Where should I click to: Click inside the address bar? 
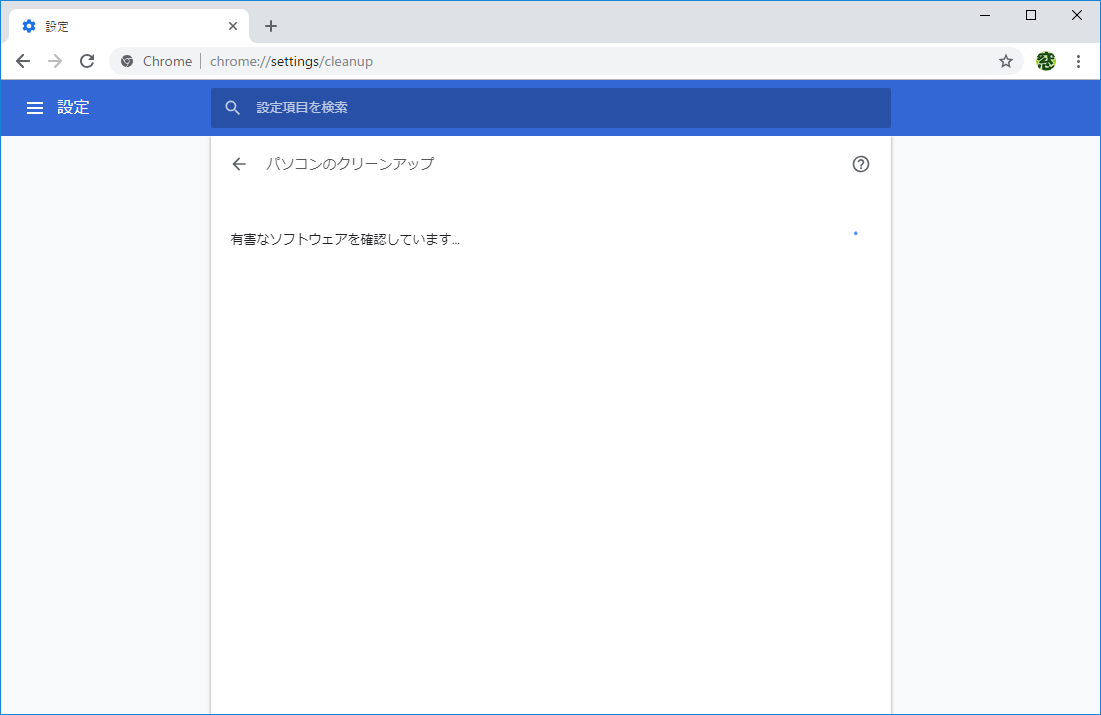[x=400, y=61]
